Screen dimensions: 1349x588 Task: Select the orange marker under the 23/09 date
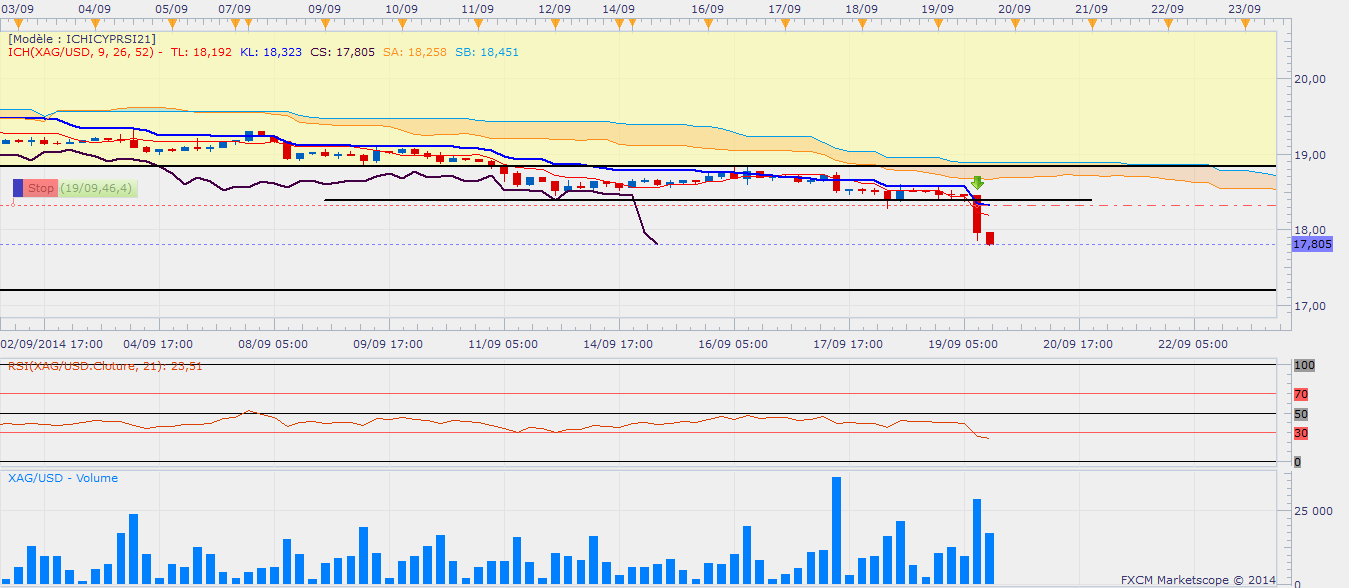(1244, 21)
